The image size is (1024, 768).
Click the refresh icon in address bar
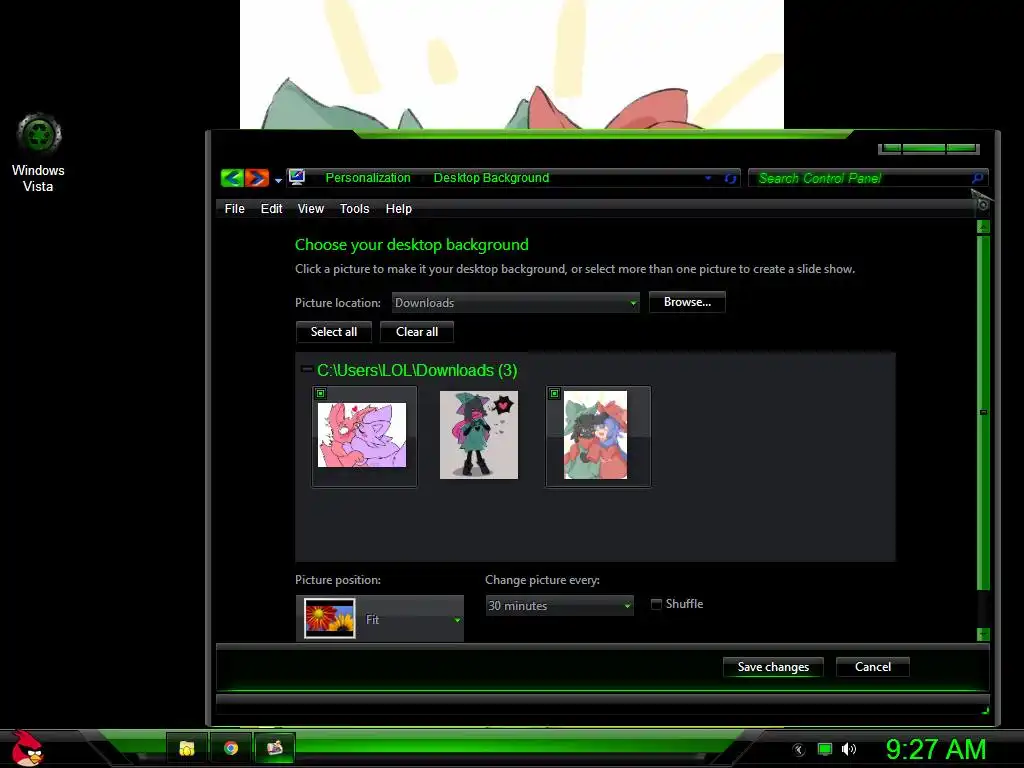(x=730, y=178)
